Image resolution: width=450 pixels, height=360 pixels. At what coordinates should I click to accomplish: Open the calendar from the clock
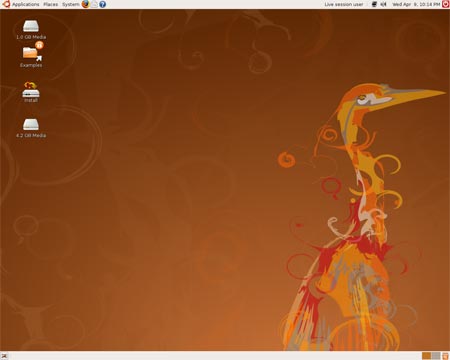pos(416,4)
